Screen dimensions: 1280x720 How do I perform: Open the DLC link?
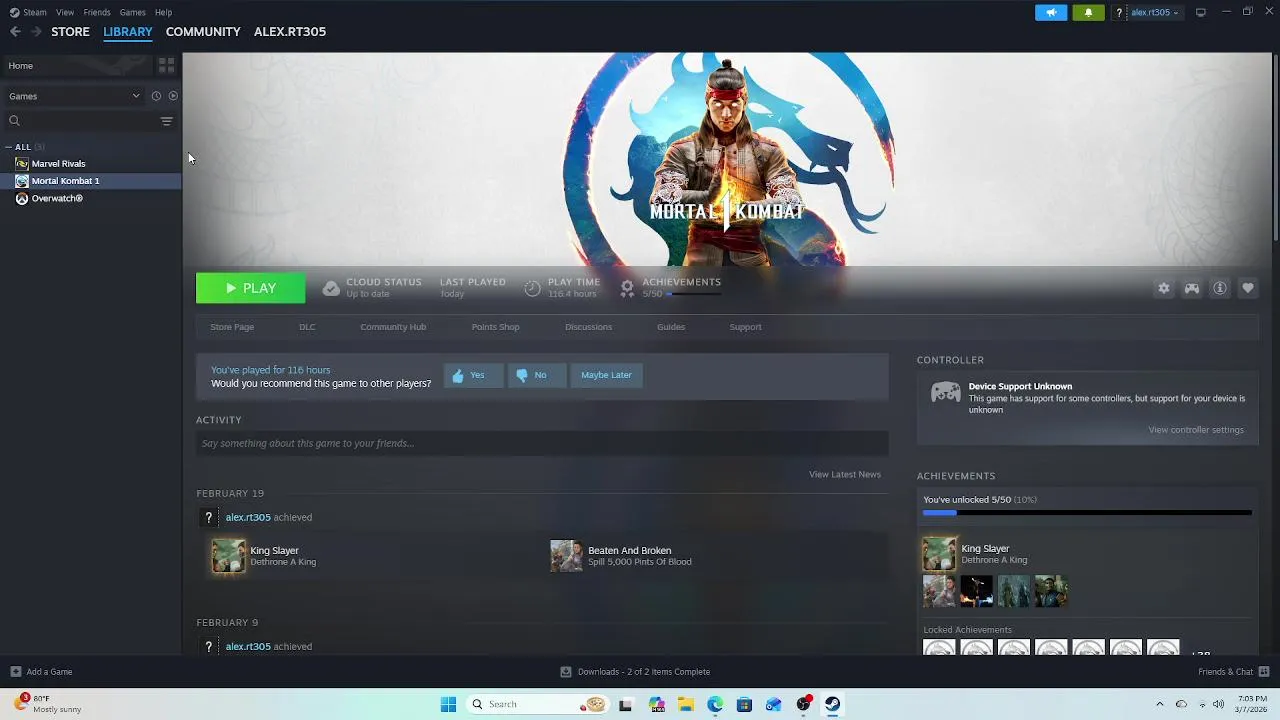pos(307,327)
